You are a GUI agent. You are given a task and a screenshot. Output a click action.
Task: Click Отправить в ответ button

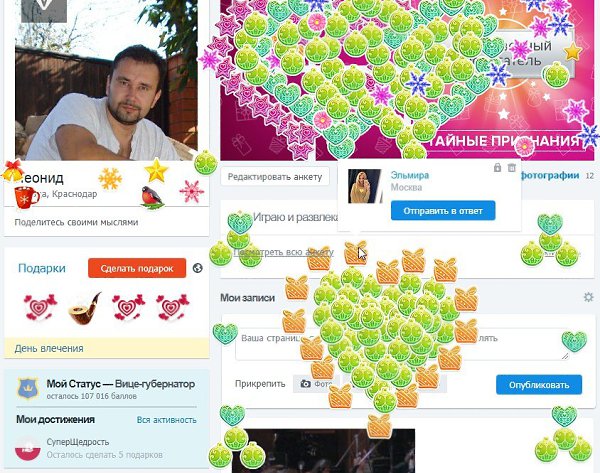[443, 210]
